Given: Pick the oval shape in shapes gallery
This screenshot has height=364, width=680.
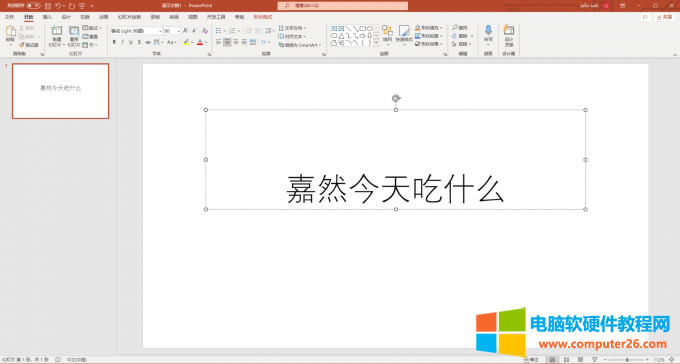Looking at the screenshot, I should (369, 28).
